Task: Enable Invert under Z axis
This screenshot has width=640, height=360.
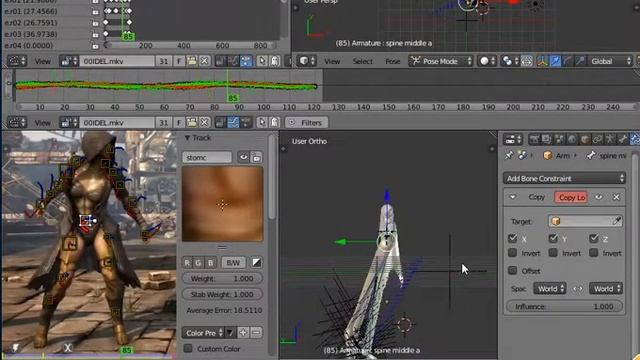Action: [594, 253]
